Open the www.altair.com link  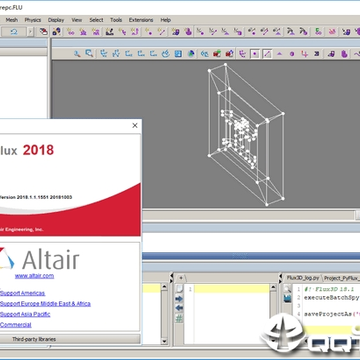pyautogui.click(x=34, y=276)
